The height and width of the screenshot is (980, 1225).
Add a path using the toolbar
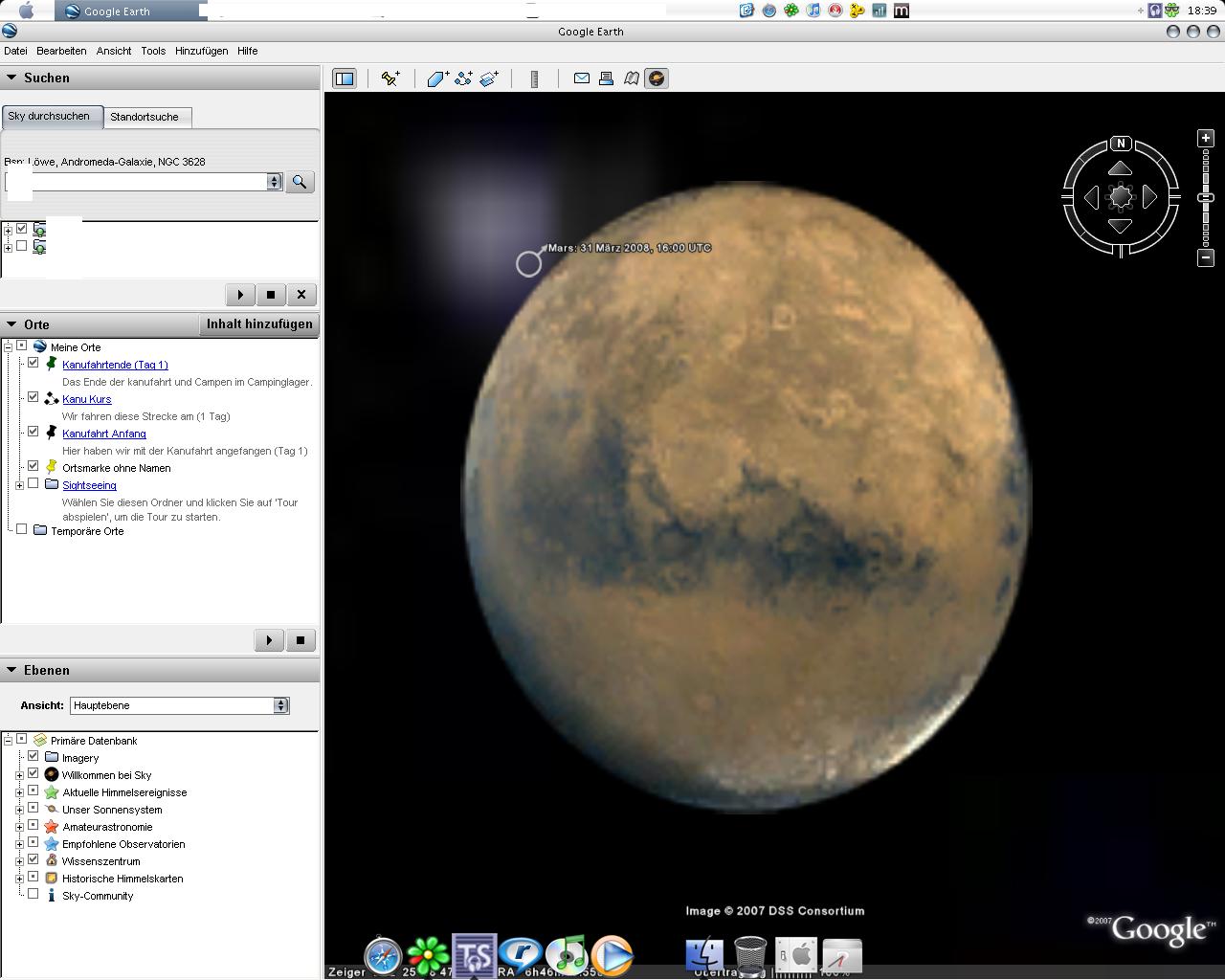coord(463,78)
